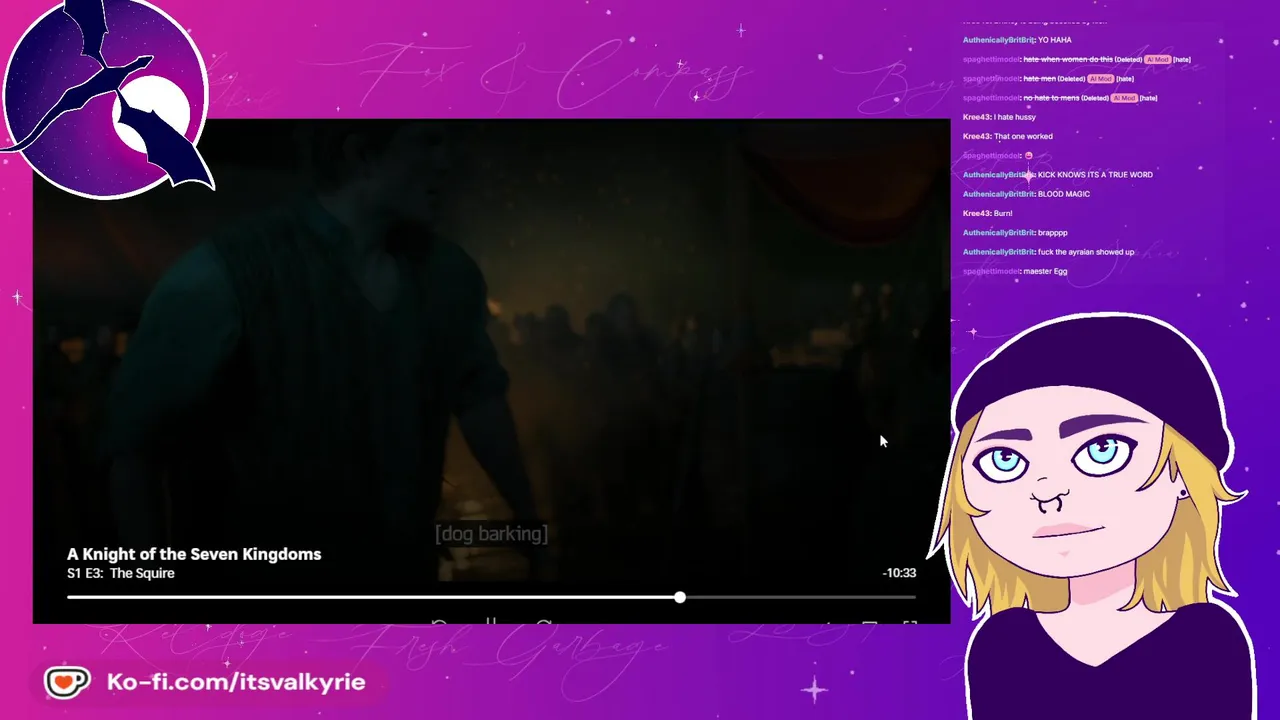Click the message 'KICK KNOWS ITS A TRUE WORD'
This screenshot has height=720, width=1280.
pyautogui.click(x=1095, y=175)
